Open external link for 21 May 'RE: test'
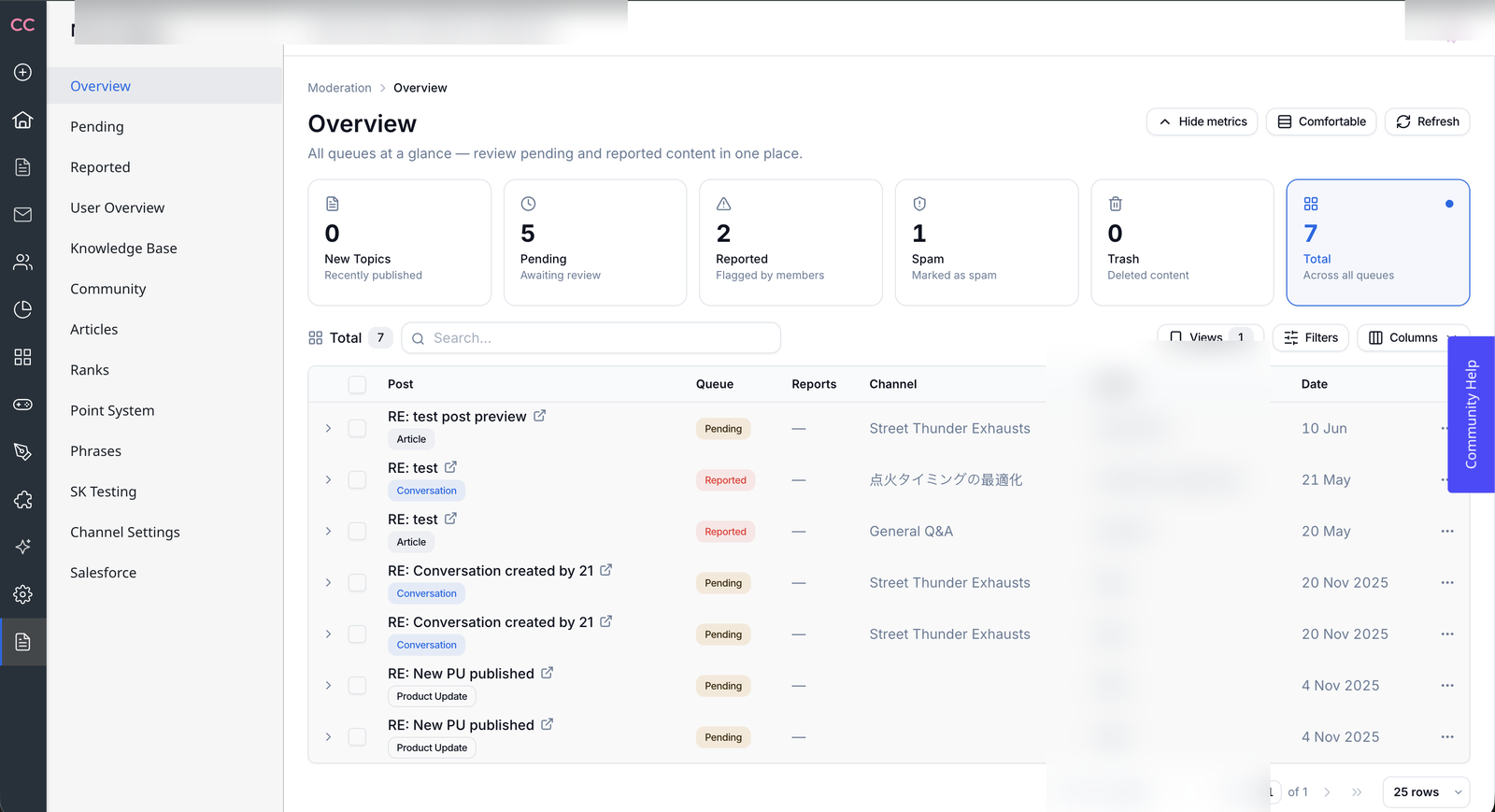 [x=450, y=467]
